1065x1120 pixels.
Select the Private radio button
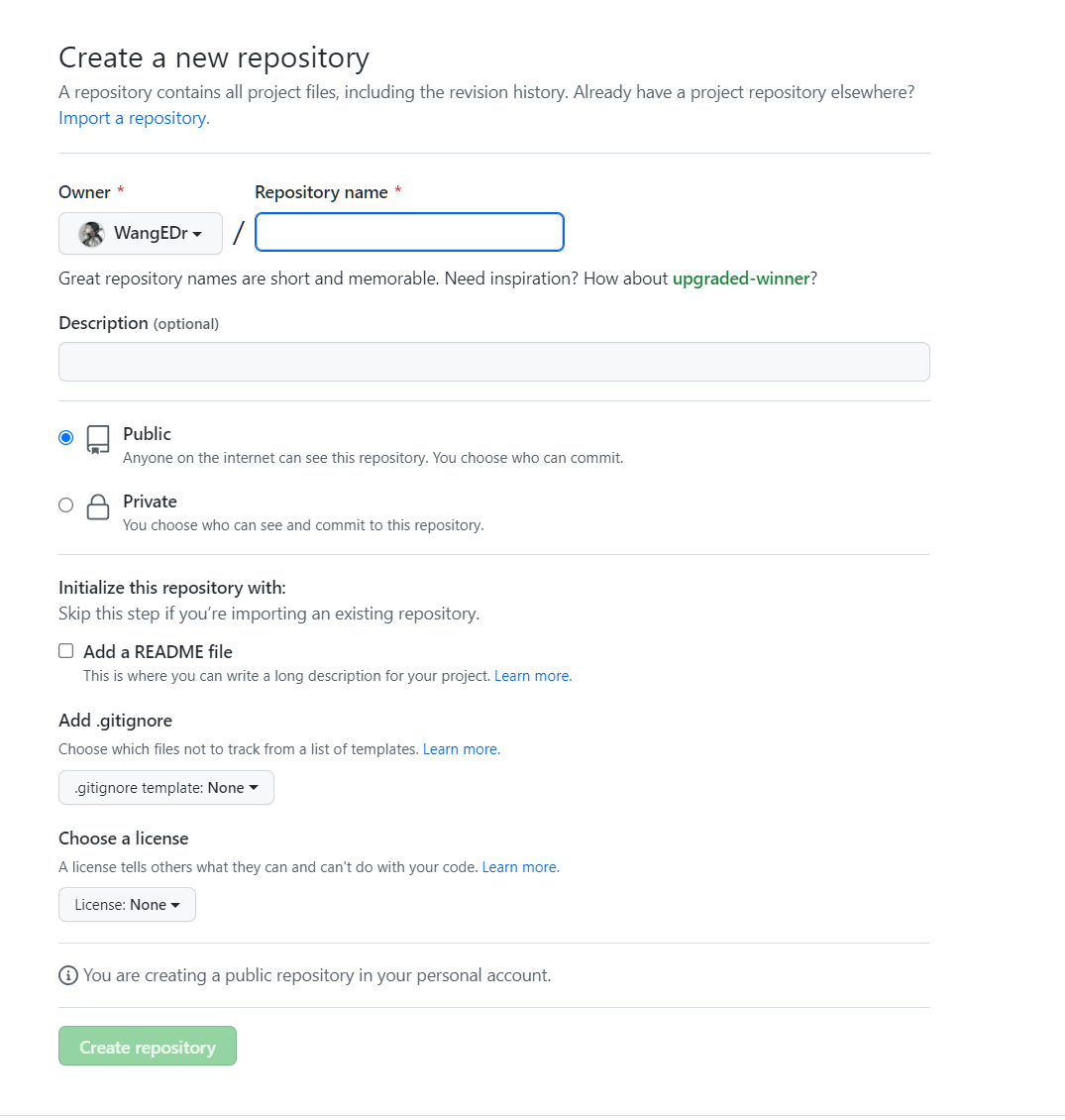click(66, 504)
